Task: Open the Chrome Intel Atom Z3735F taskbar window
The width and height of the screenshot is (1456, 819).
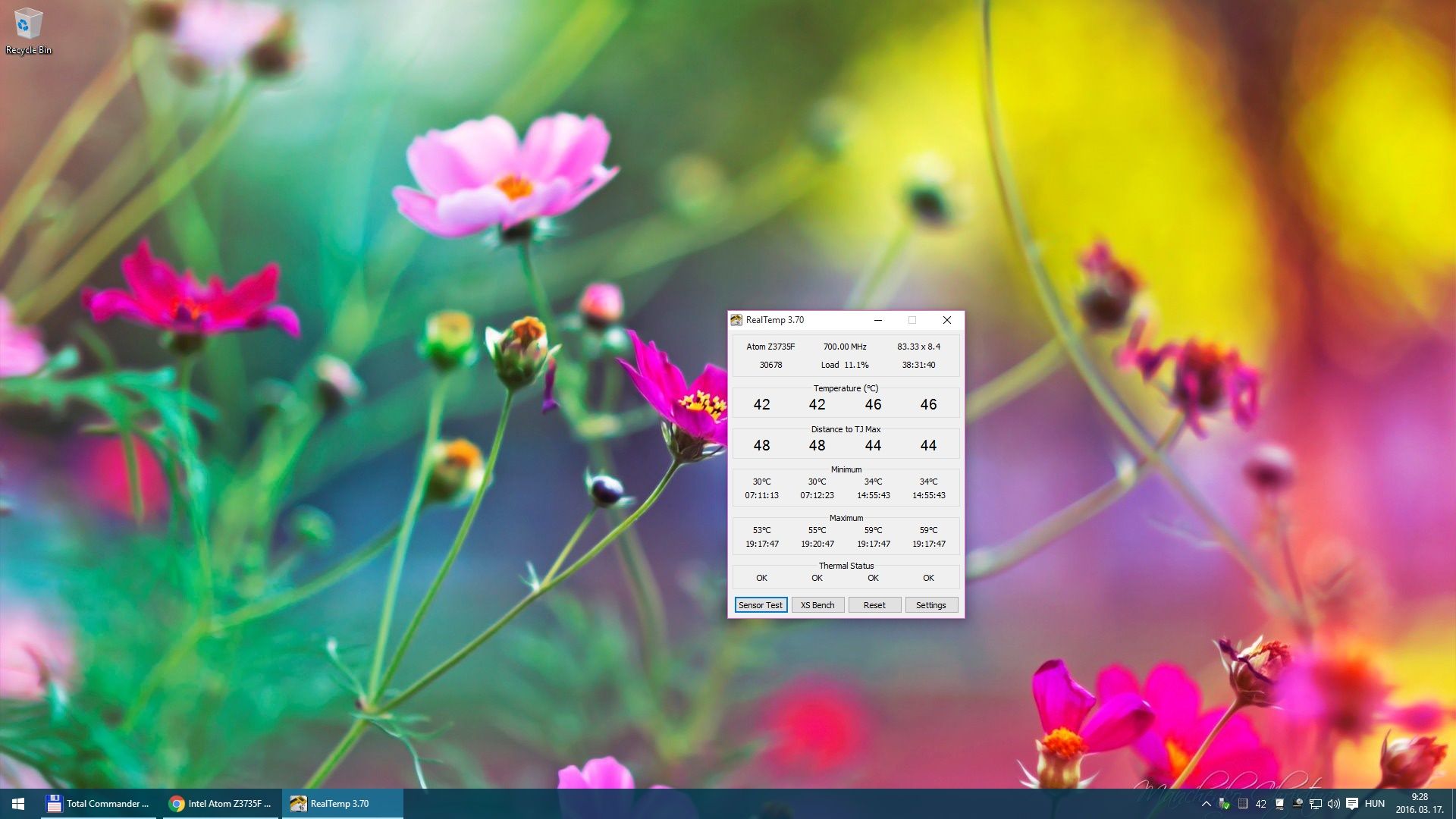Action: click(x=220, y=804)
